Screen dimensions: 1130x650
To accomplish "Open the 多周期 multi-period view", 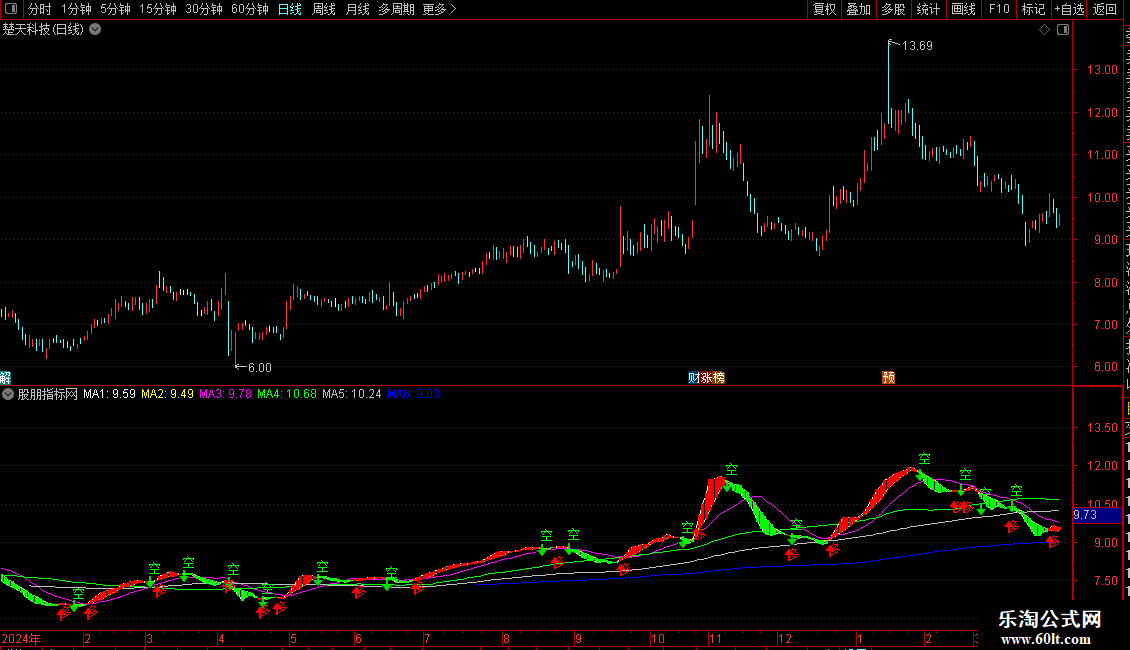I will [x=396, y=9].
